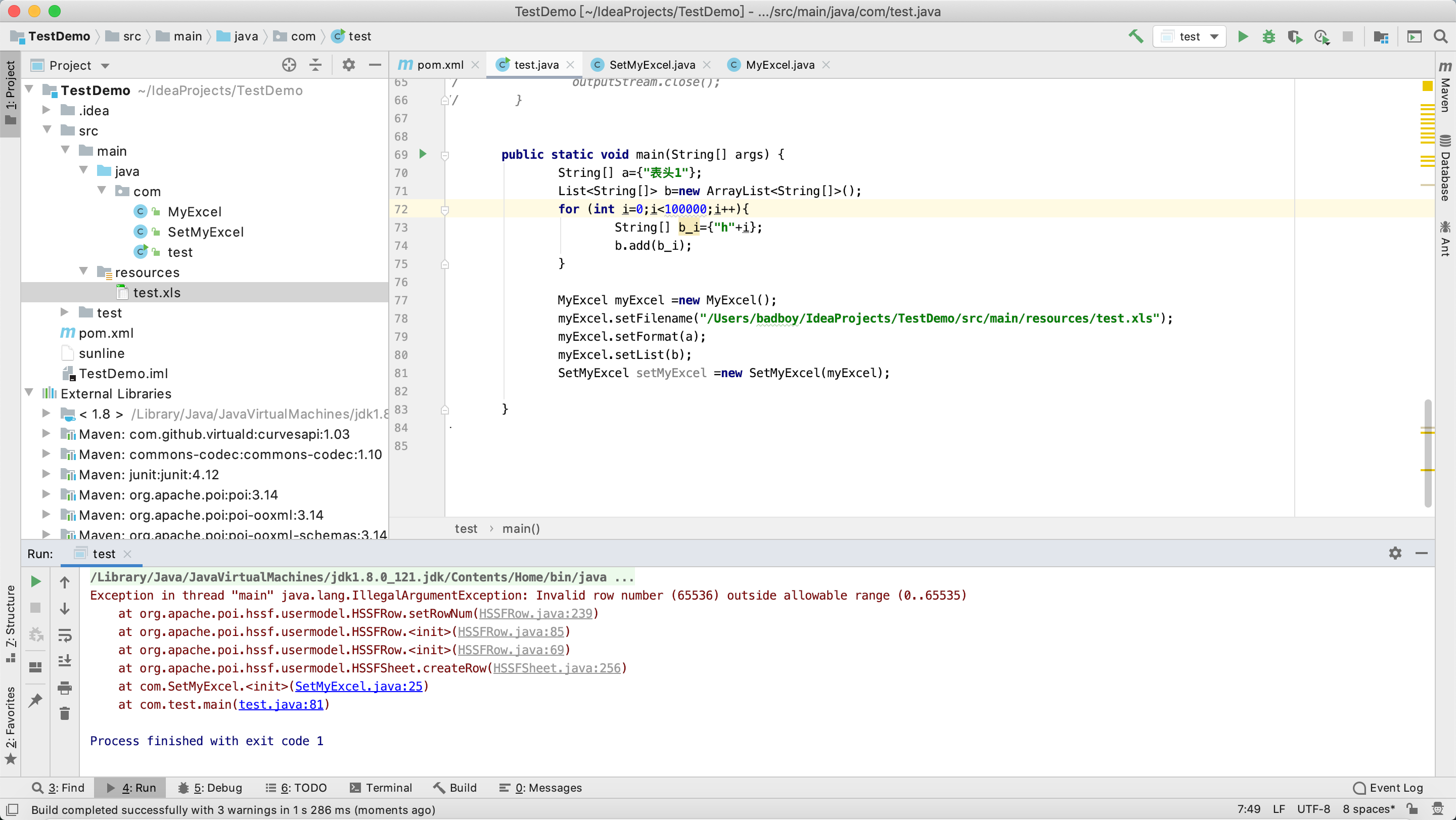This screenshot has width=1456, height=820.
Task: Toggle the read-only lock in status bar
Action: [x=1412, y=809]
